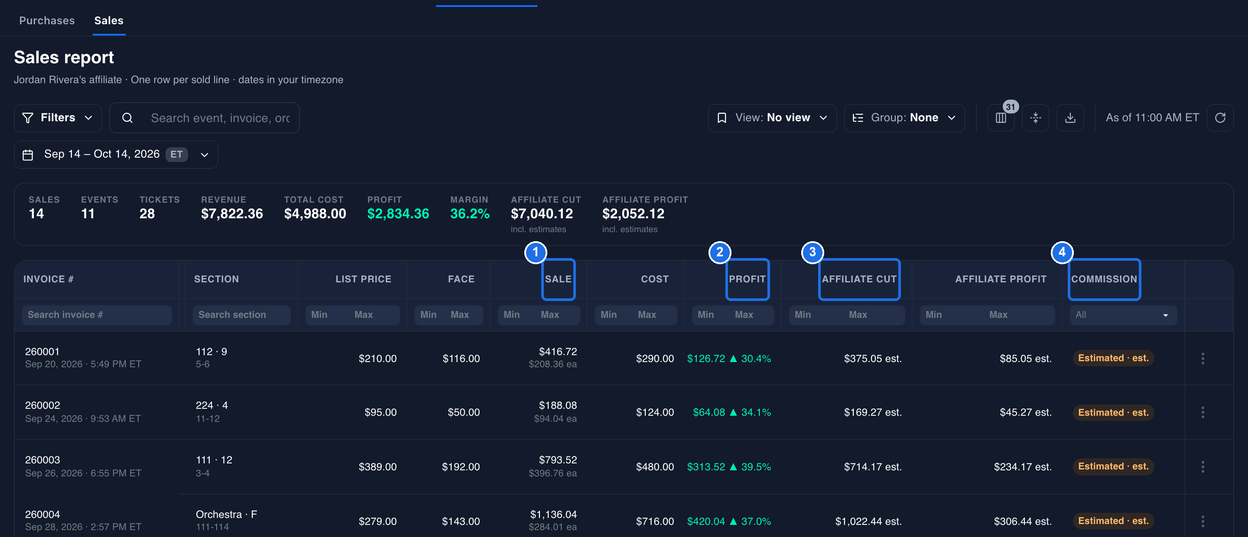Sort by the Face column header
1248x537 pixels.
pyautogui.click(x=461, y=279)
